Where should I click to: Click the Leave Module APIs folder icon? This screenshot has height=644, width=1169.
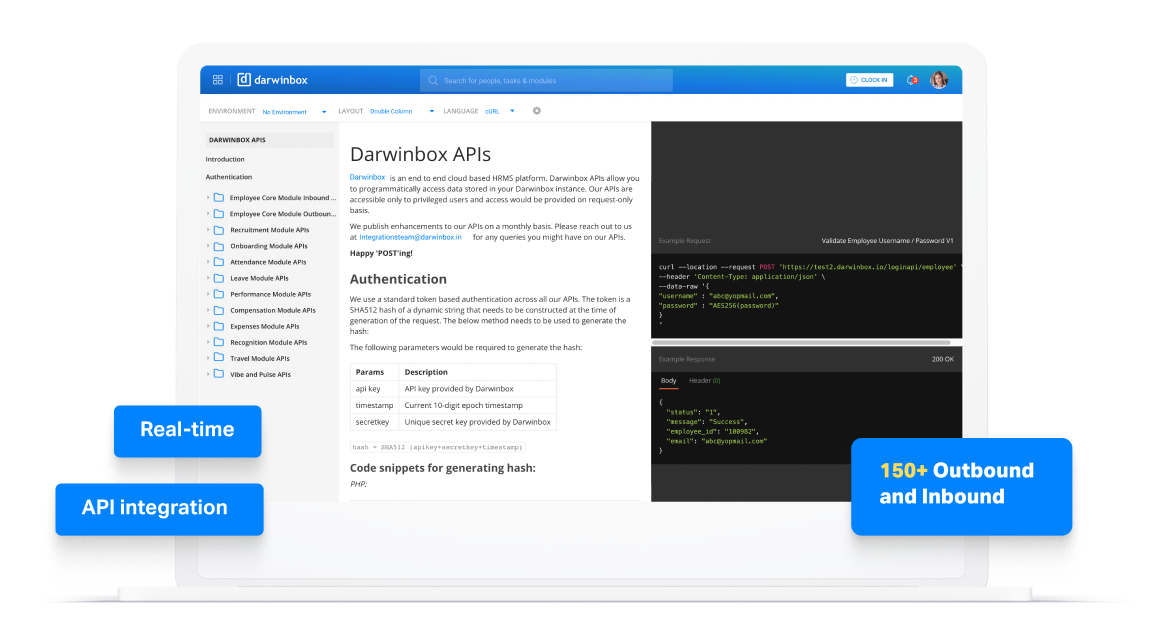click(219, 278)
